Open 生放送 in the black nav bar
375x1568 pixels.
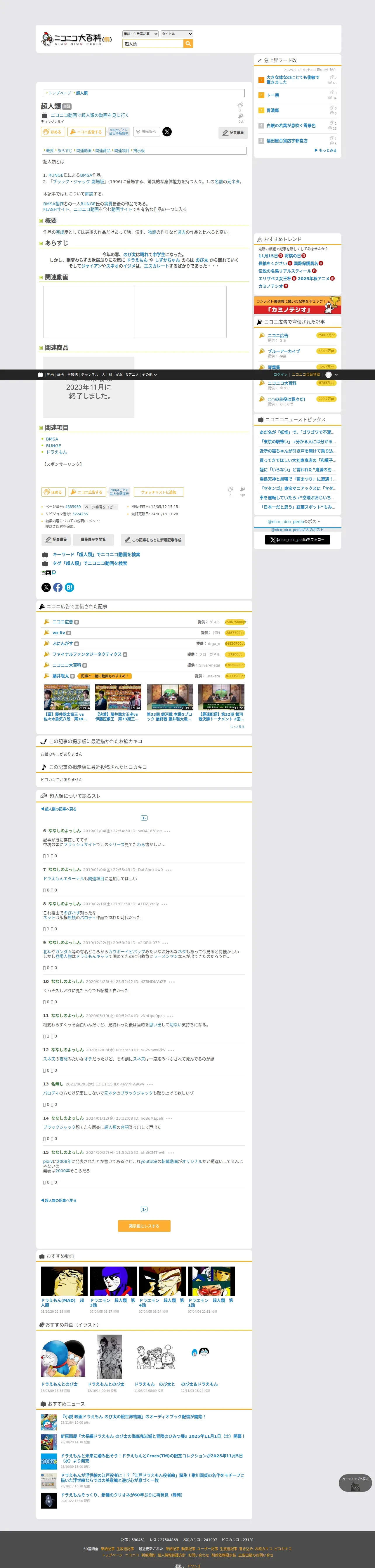click(x=72, y=375)
